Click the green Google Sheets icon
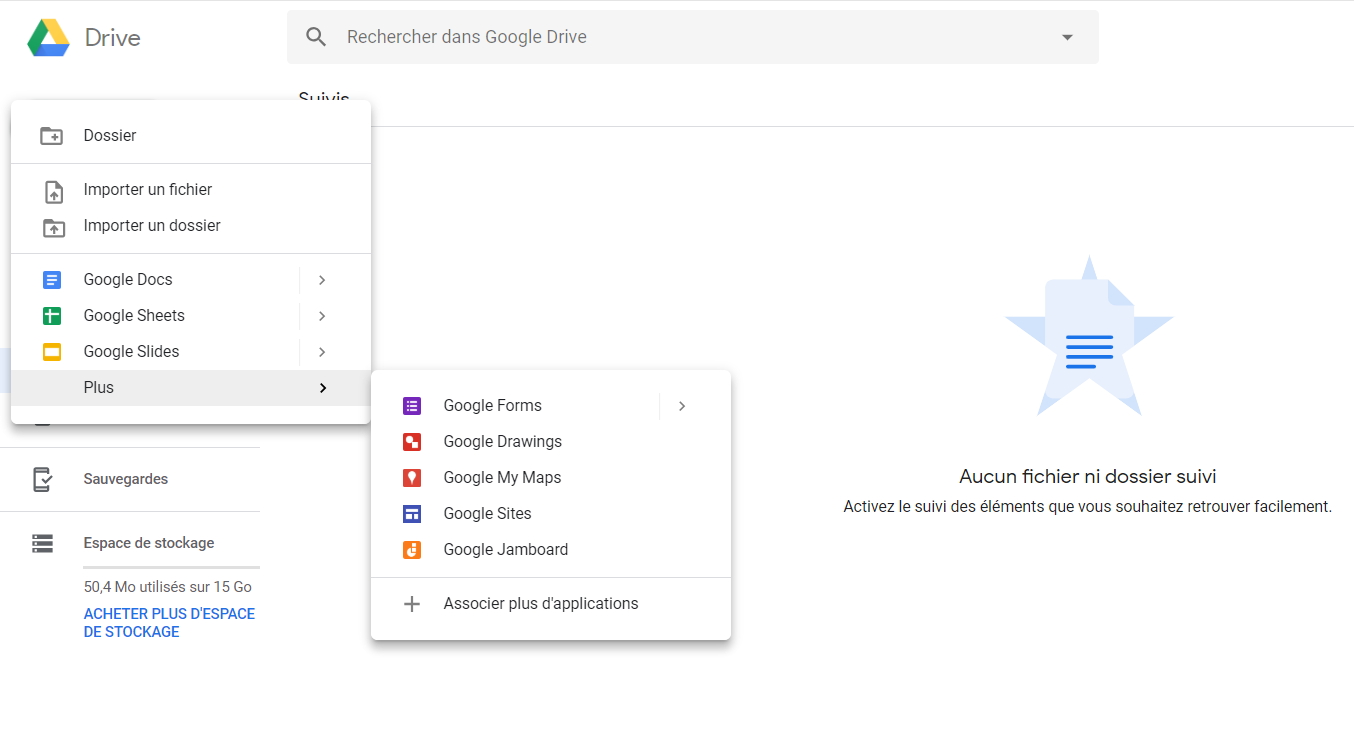Screen dimensions: 1354x753 [x=52, y=316]
